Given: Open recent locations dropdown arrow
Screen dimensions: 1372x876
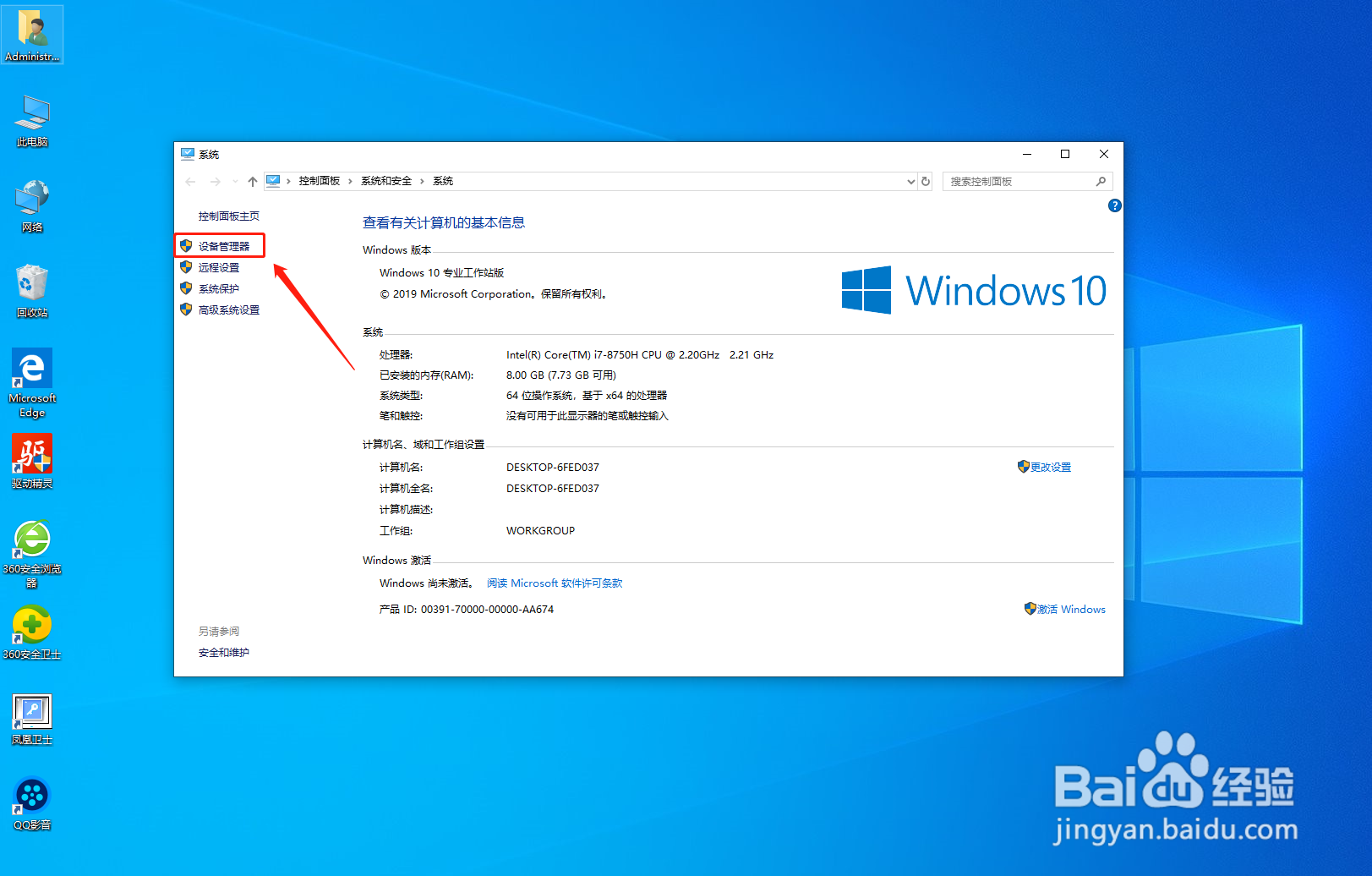Looking at the screenshot, I should 235,181.
